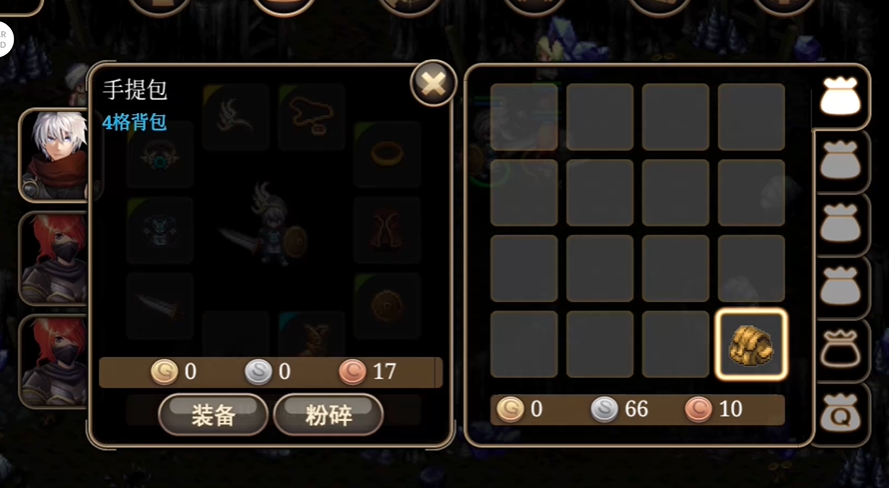Screen dimensions: 889x488
Task: Switch to the third bag tab
Action: click(x=841, y=224)
